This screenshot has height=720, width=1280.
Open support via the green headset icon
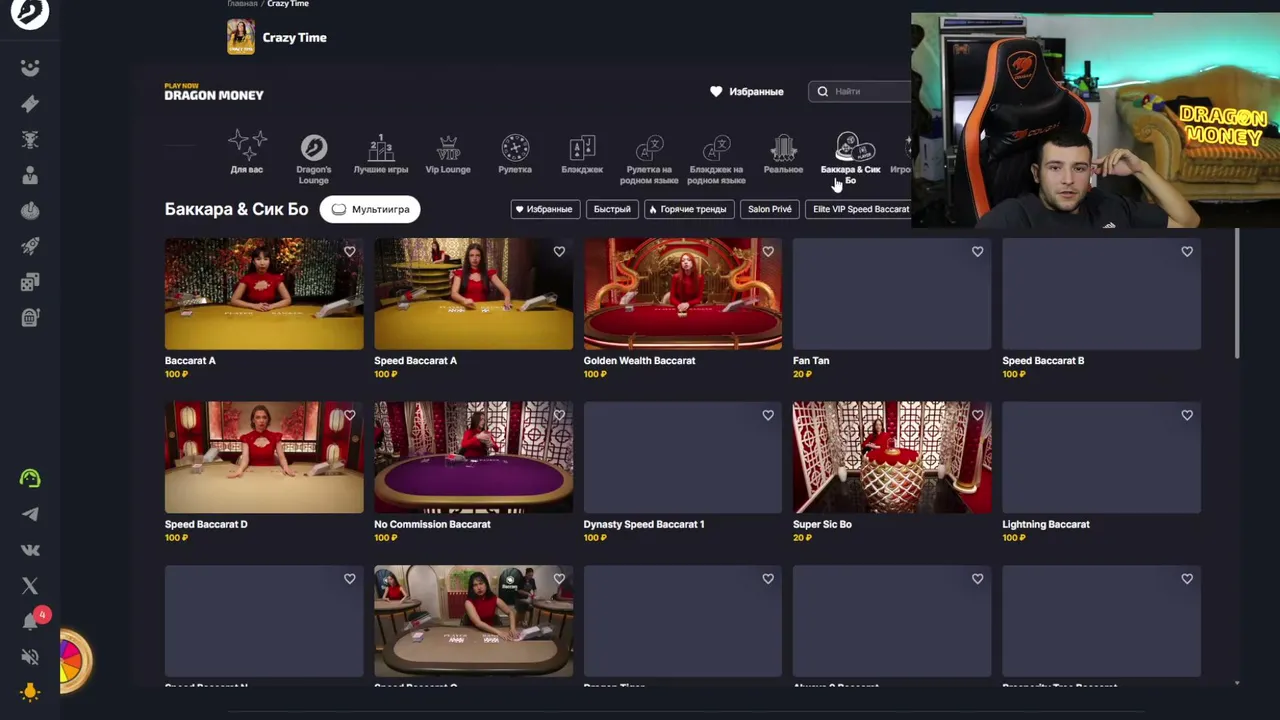point(30,478)
